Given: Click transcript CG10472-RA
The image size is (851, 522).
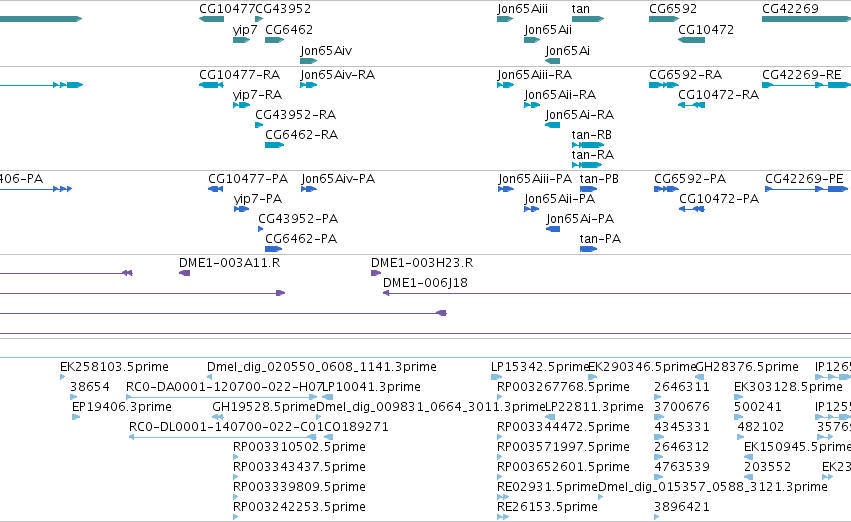Looking at the screenshot, I should 718,95.
